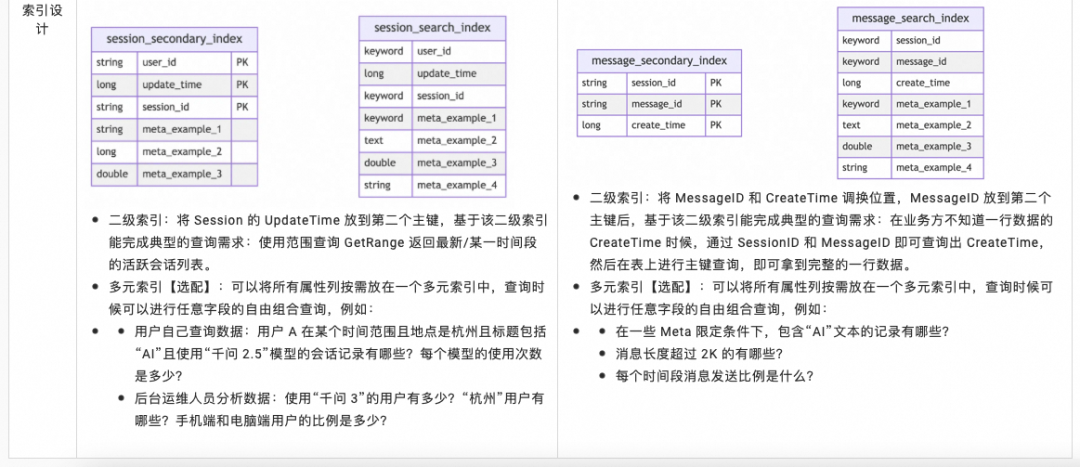This screenshot has width=1080, height=467.
Task: Select the session_search_index table title
Action: 433,28
